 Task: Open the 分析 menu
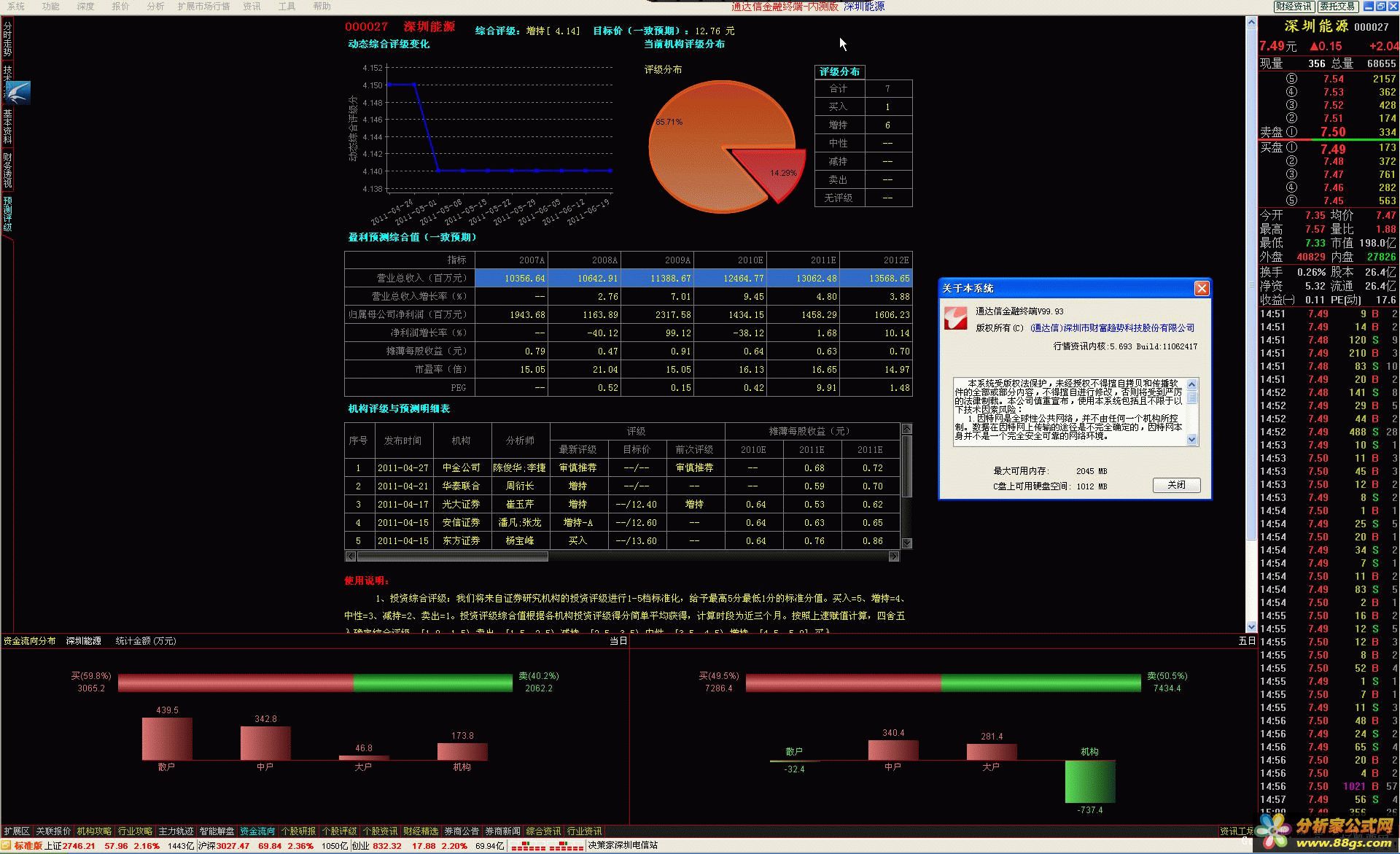click(155, 6)
